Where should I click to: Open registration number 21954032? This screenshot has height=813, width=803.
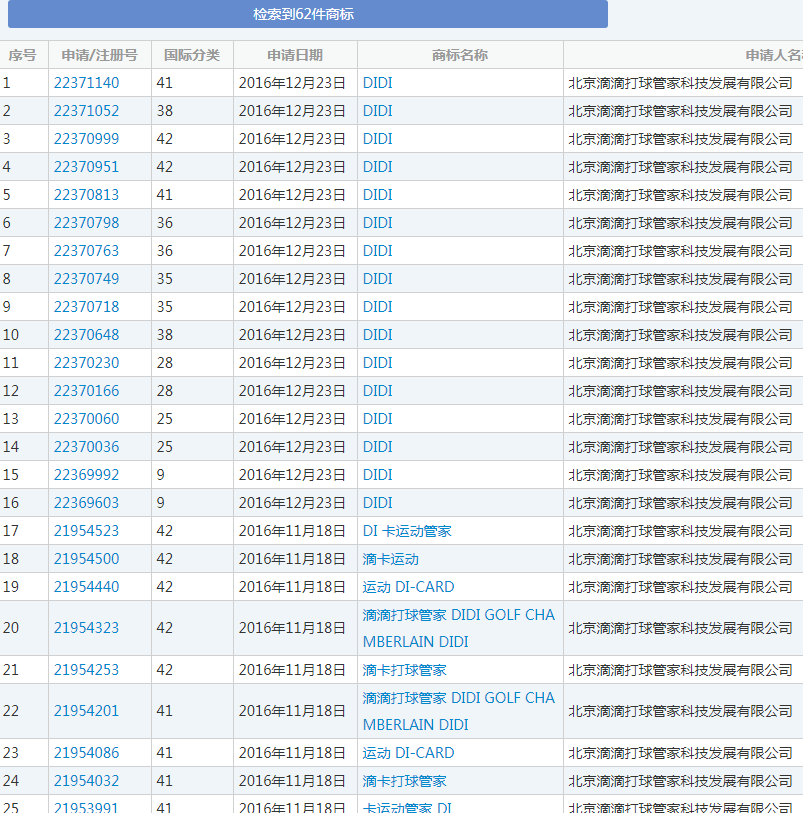pyautogui.click(x=87, y=781)
